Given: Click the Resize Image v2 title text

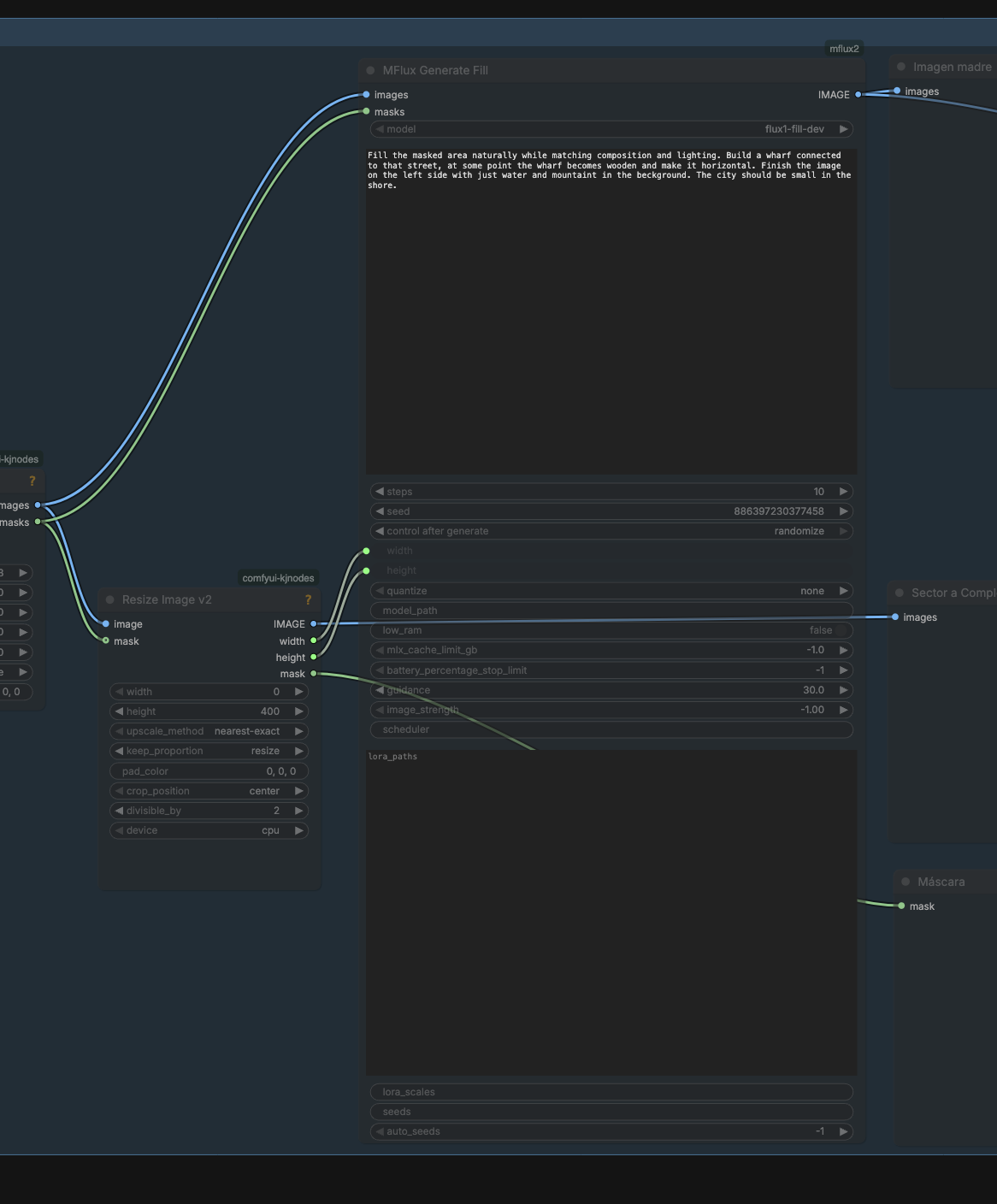Looking at the screenshot, I should 167,599.
